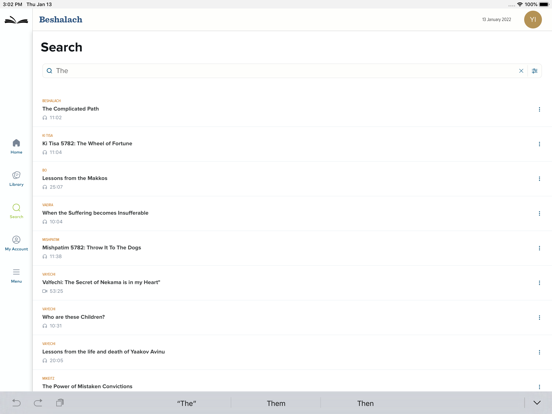Open options for Lessons from the Makkos

click(539, 179)
